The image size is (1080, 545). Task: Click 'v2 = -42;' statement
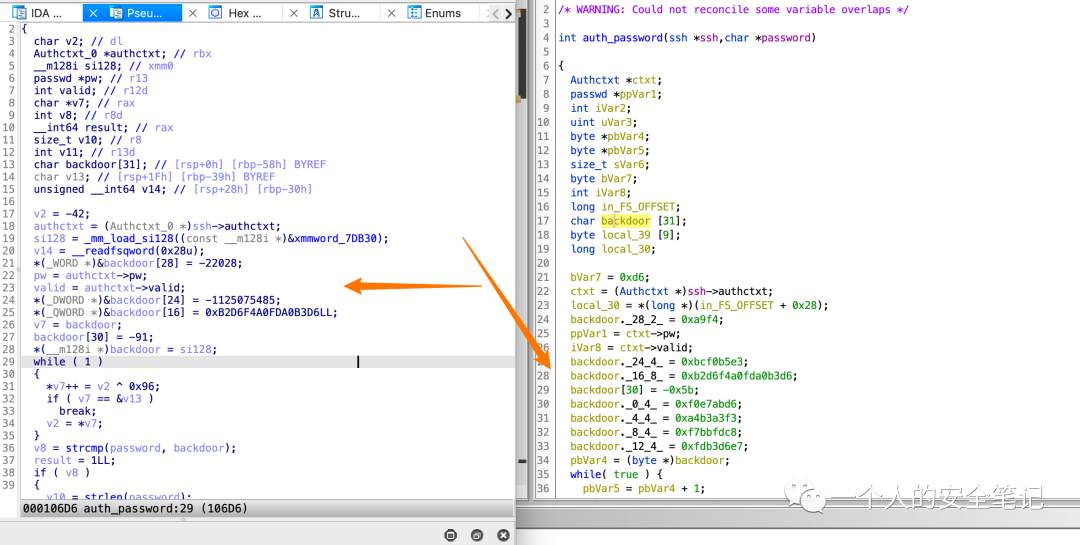click(x=61, y=214)
